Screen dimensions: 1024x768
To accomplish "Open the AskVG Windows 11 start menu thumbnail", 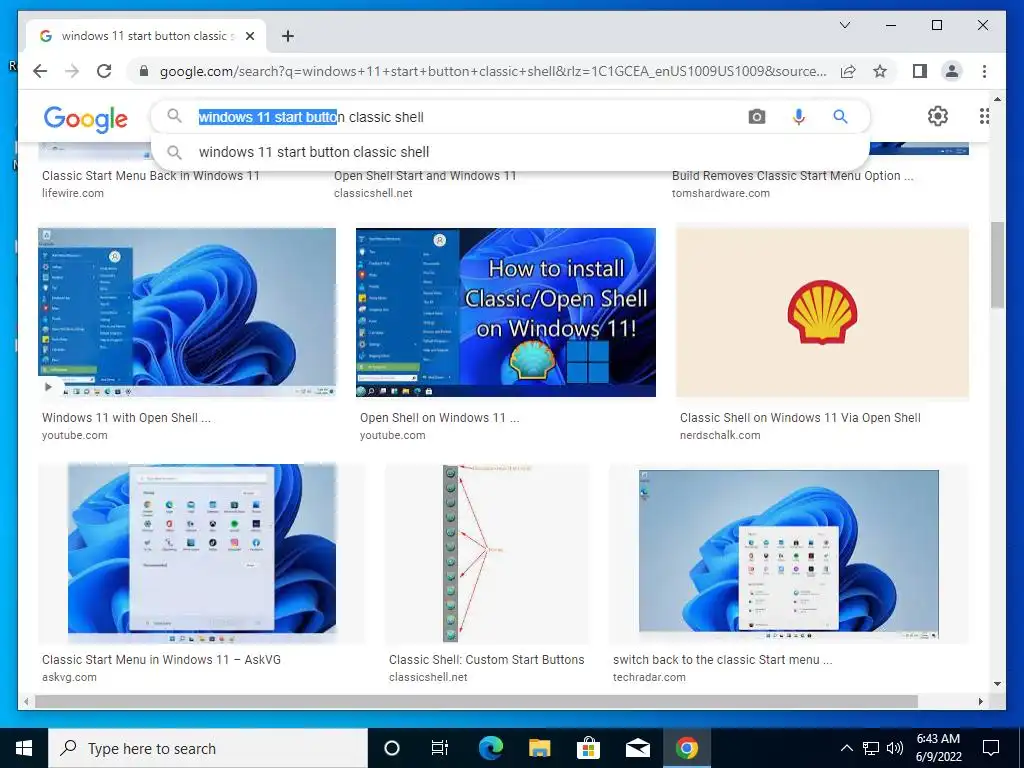I will click(202, 553).
